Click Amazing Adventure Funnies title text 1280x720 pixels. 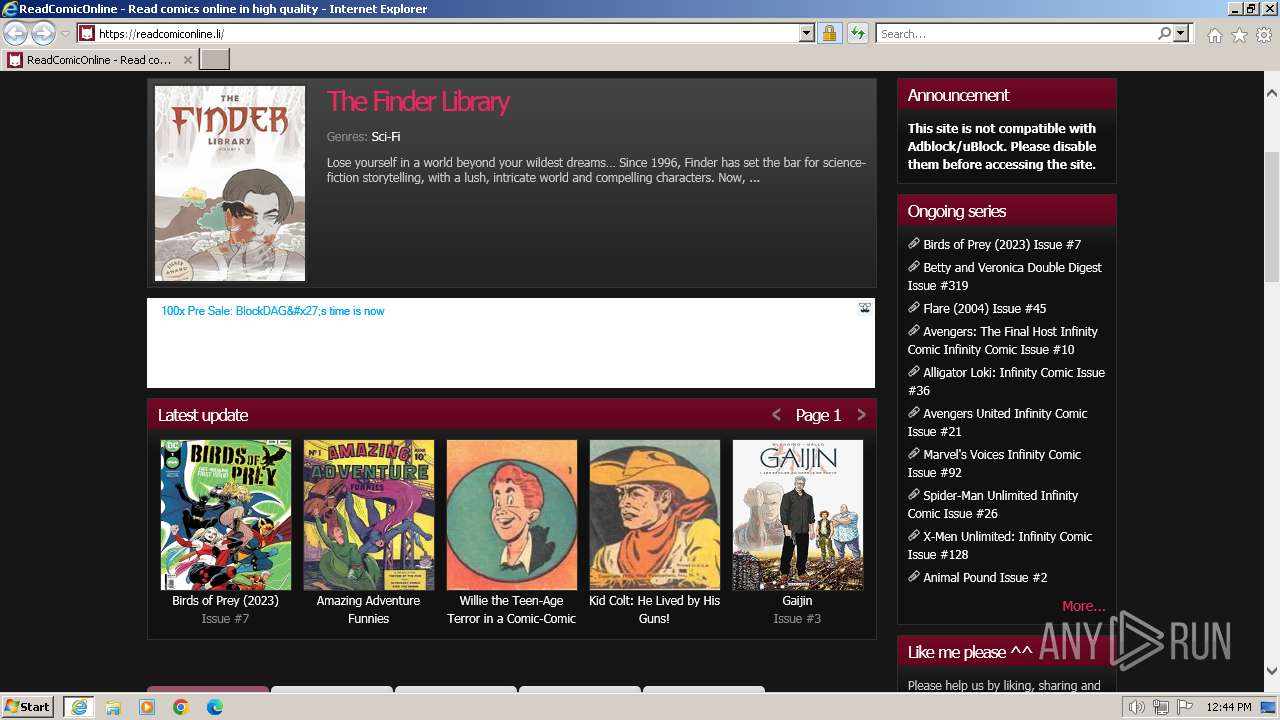click(x=368, y=610)
